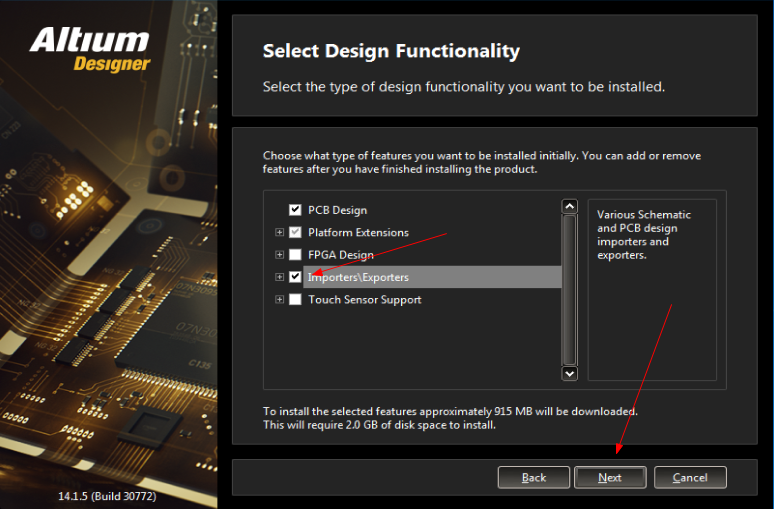774x509 pixels.
Task: Expand the Platform Extensions tree node
Action: pyautogui.click(x=280, y=232)
